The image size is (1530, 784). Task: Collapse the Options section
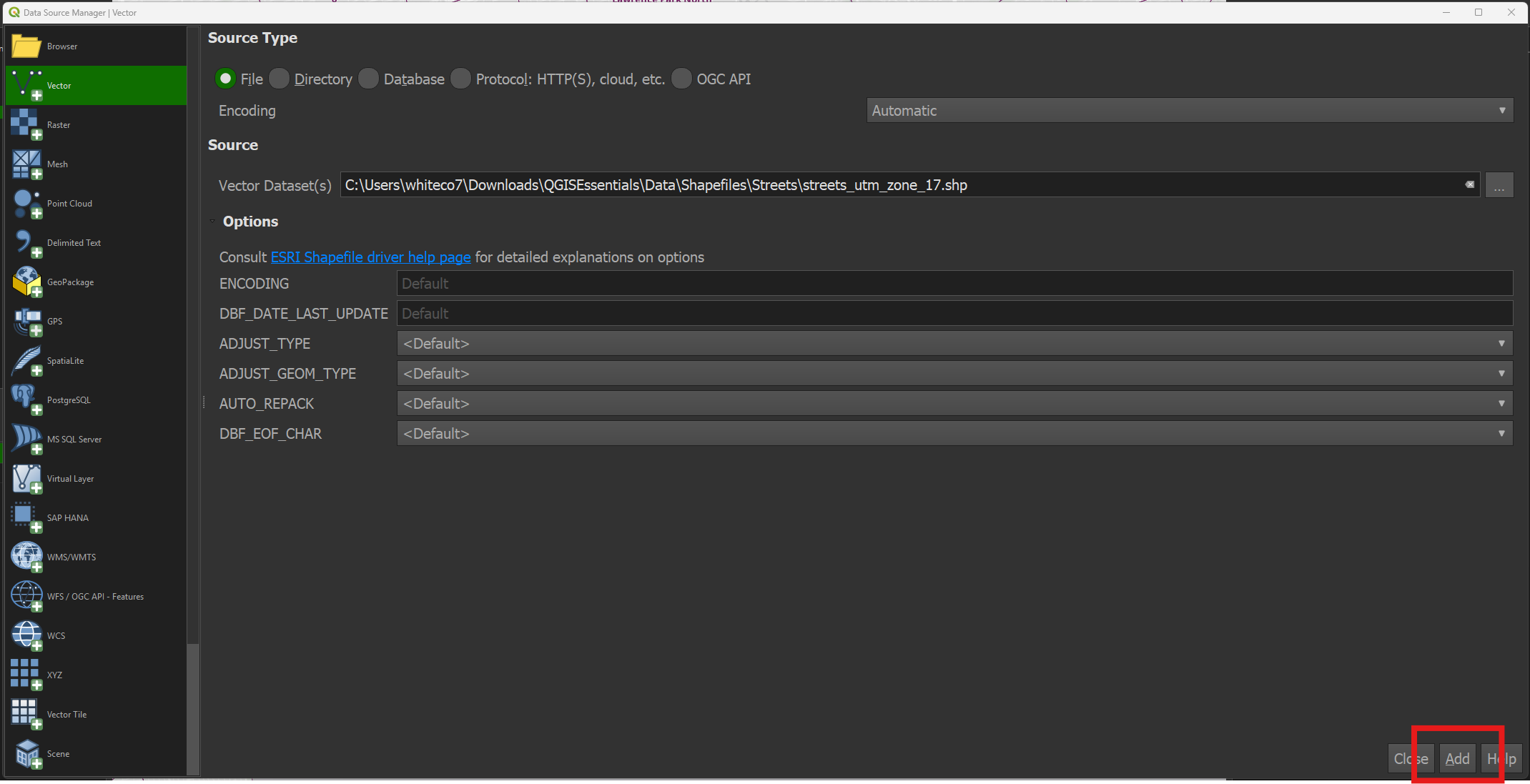pos(212,222)
